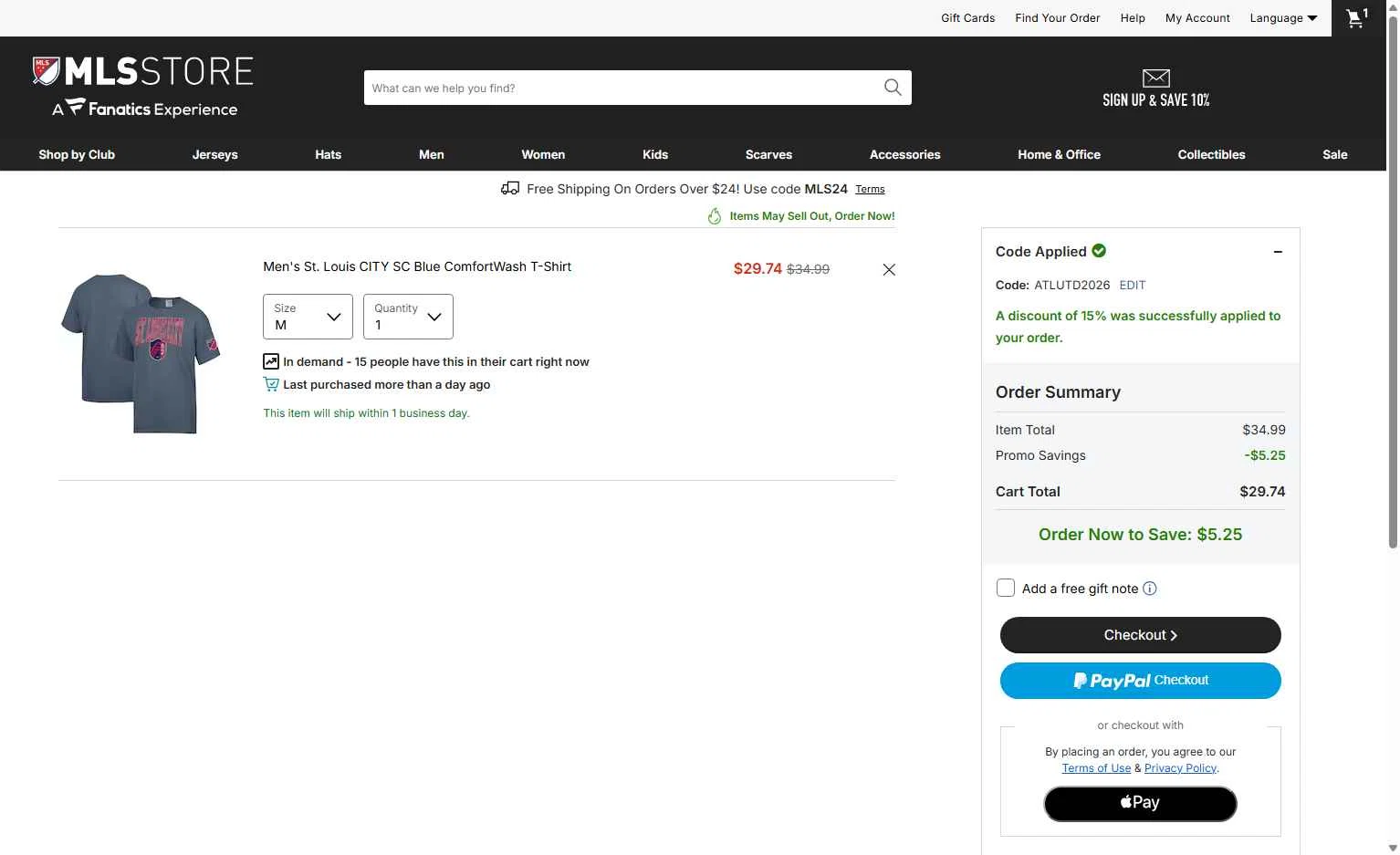Click the Items May Sell Out text
This screenshot has width=1400, height=855.
pos(812,216)
